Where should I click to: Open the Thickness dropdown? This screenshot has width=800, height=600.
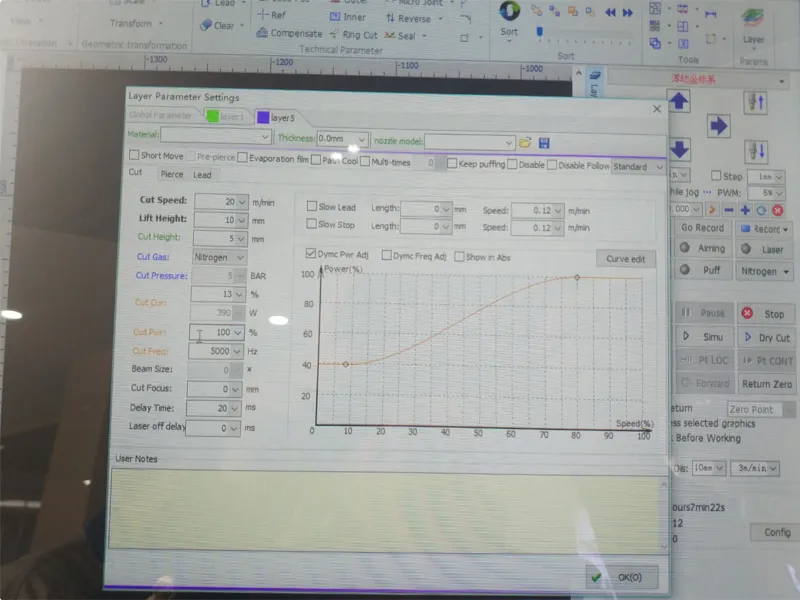[361, 139]
